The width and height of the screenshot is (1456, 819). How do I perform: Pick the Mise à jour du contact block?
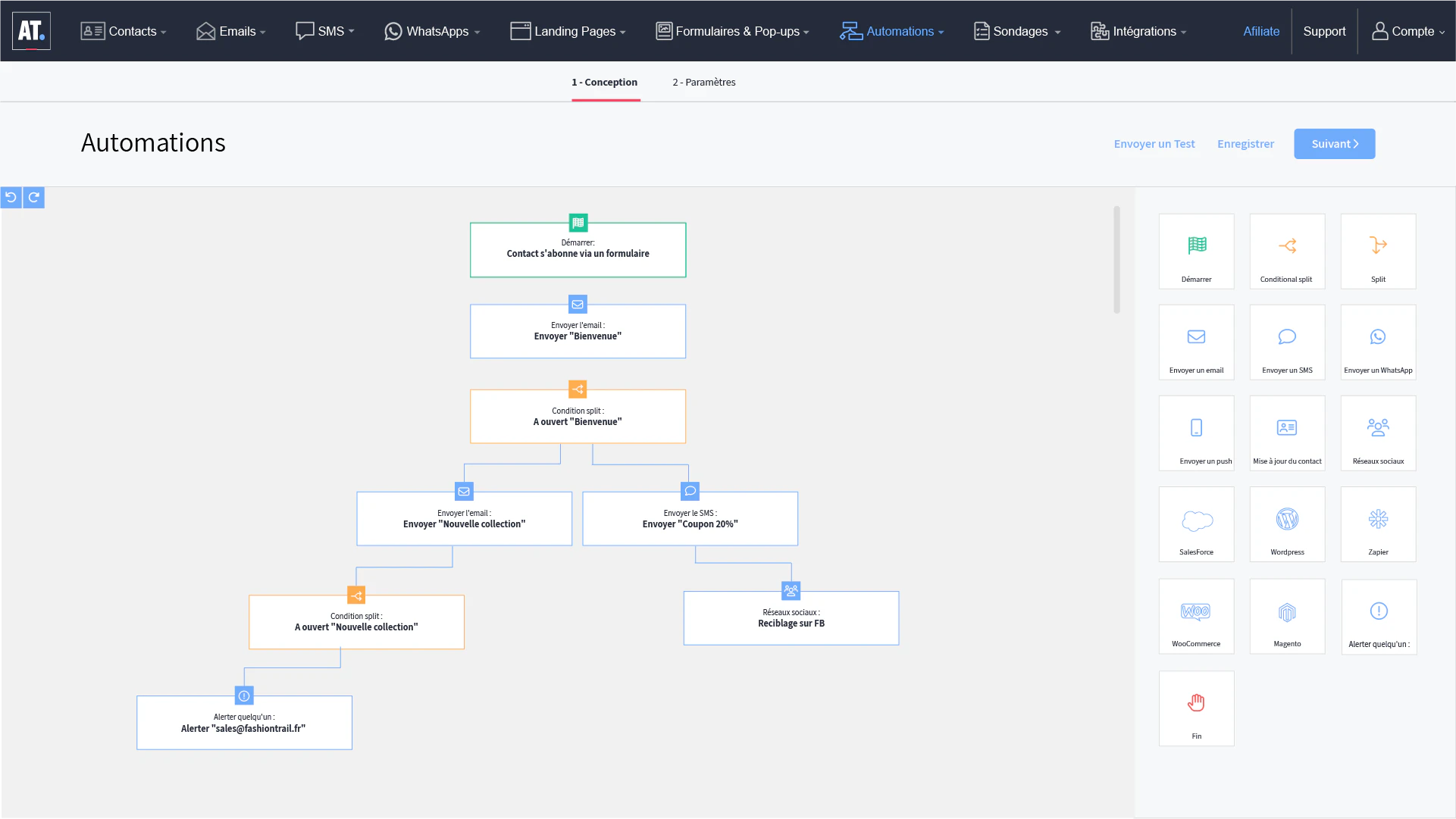pos(1287,433)
